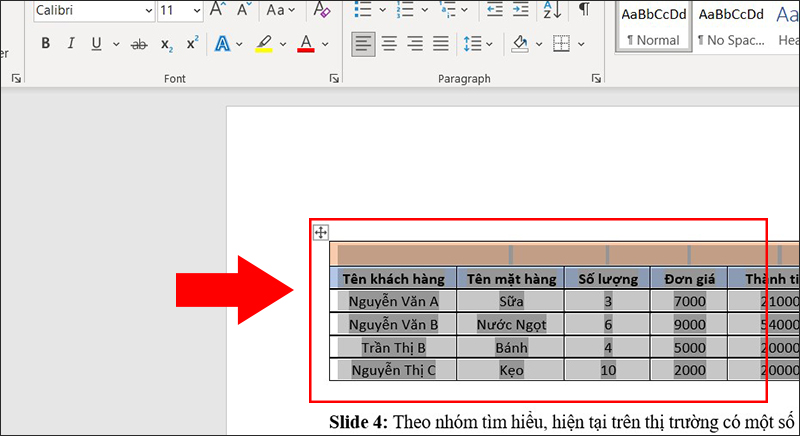
Task: Click the Nguyễn Văn A table cell
Action: (393, 301)
